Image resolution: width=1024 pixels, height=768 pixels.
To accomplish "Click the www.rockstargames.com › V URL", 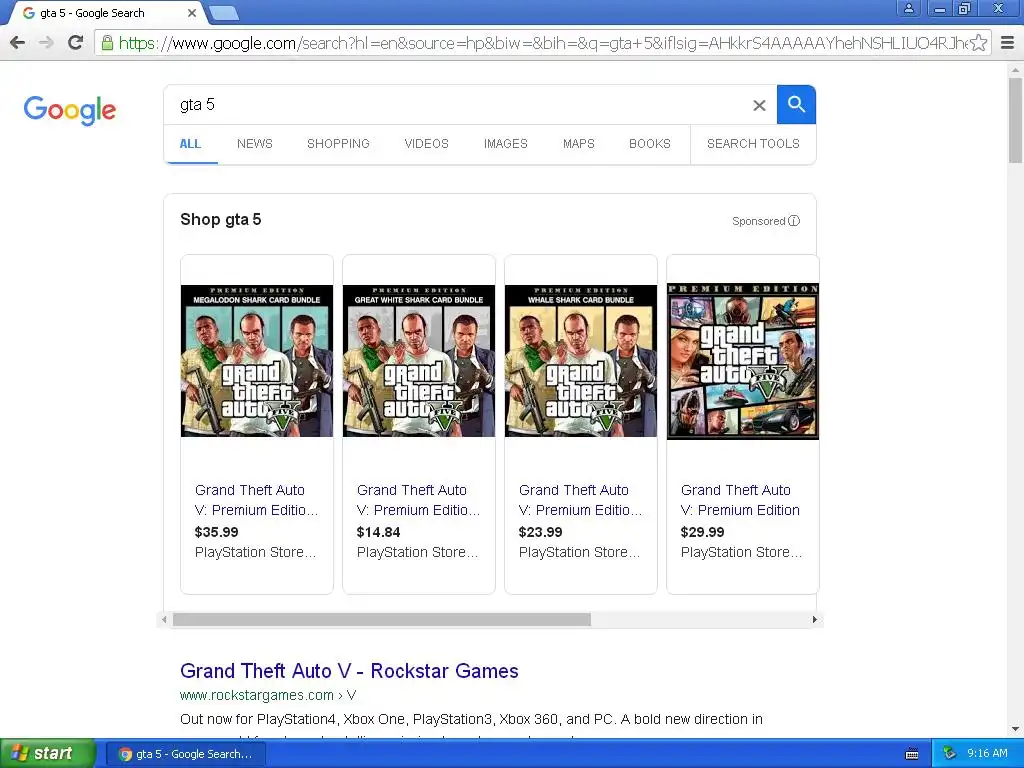I will click(268, 695).
